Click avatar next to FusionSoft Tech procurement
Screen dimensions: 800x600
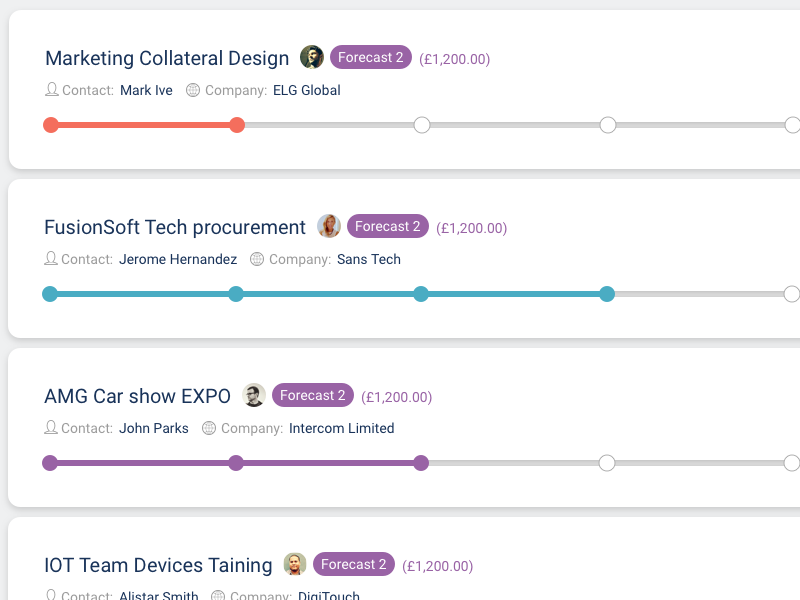(329, 226)
